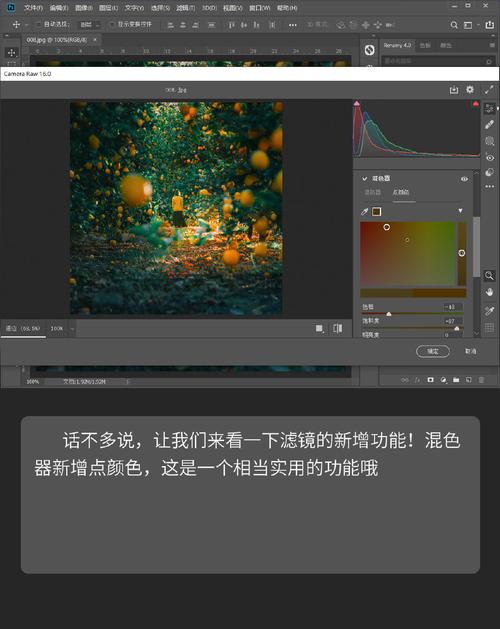
Task: Click the 适应 fit view button
Action: tap(23, 328)
